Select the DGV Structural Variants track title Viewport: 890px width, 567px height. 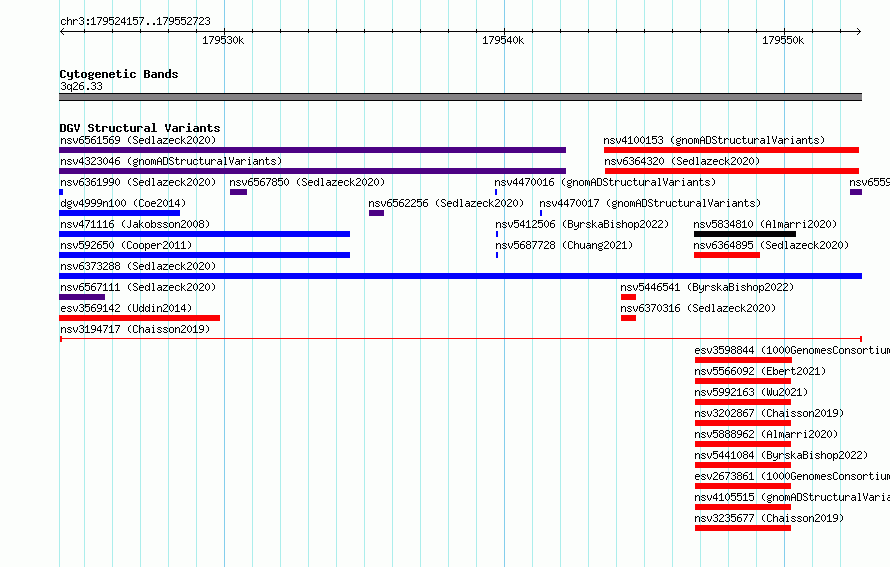(x=140, y=128)
